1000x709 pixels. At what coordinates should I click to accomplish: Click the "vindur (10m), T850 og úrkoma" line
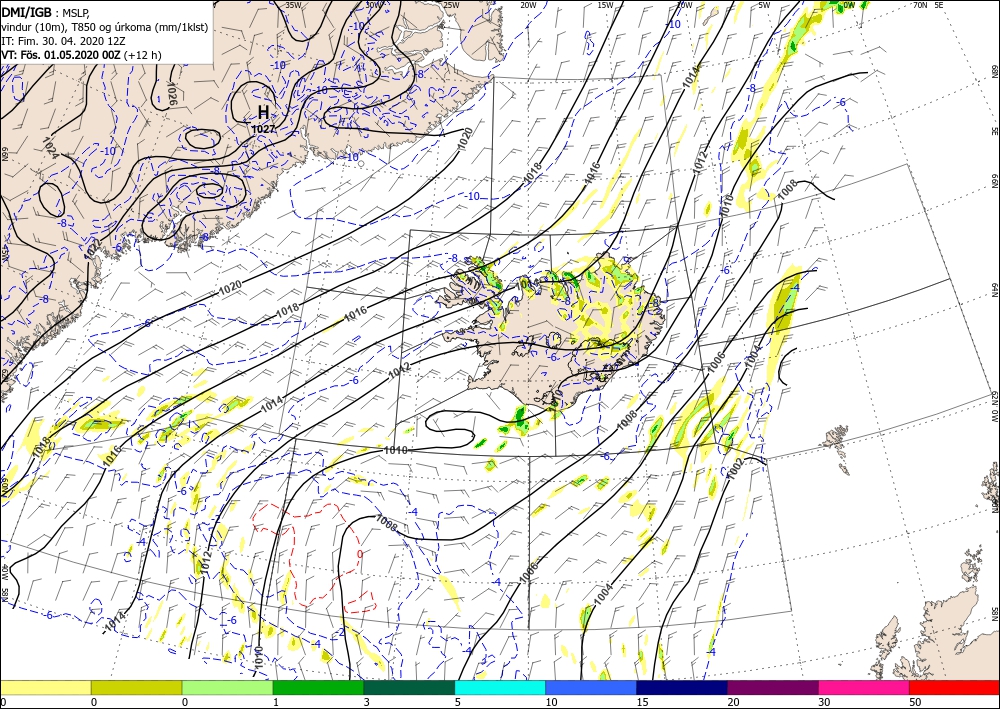click(x=105, y=27)
